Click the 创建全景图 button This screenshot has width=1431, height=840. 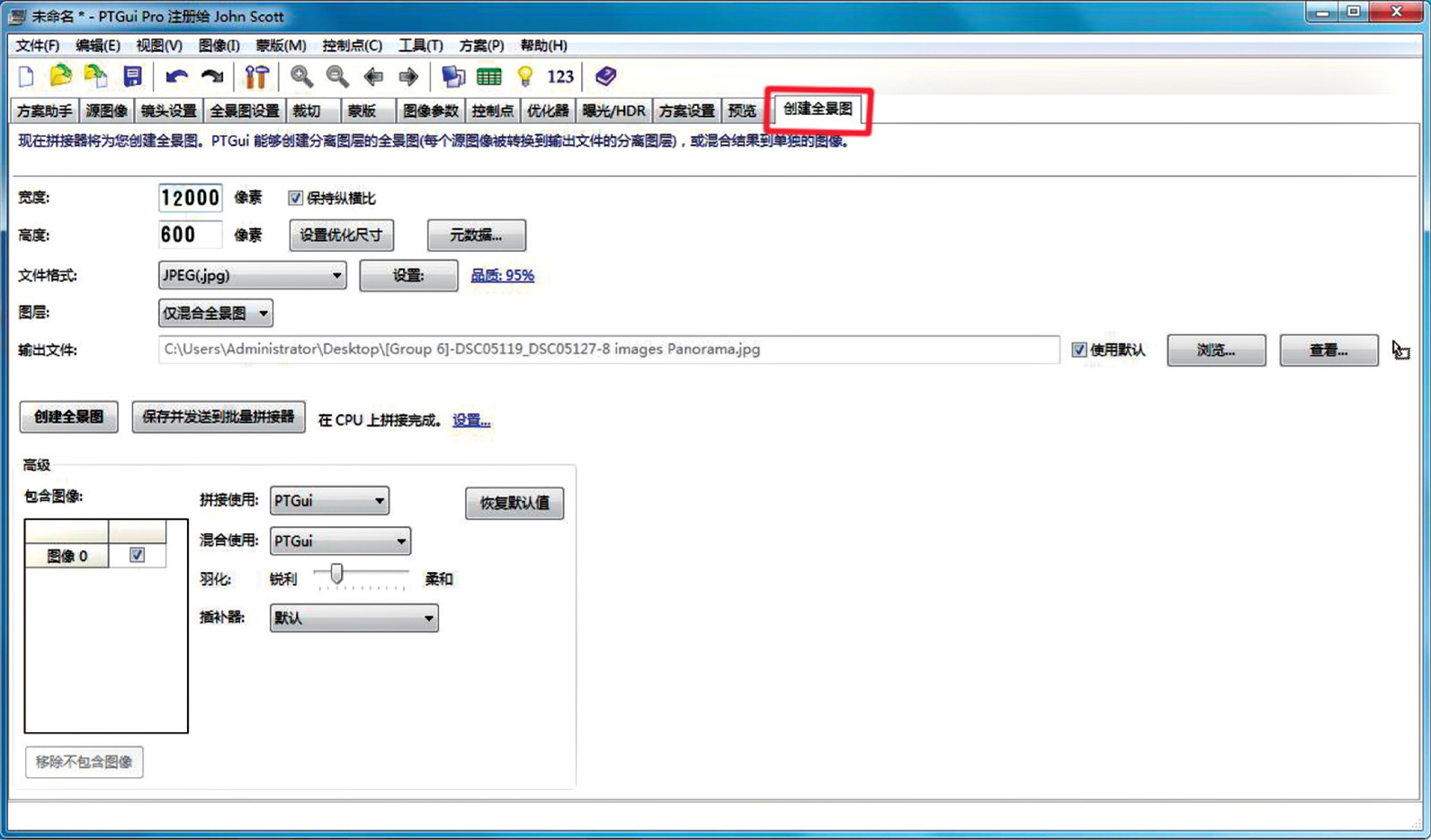[69, 416]
